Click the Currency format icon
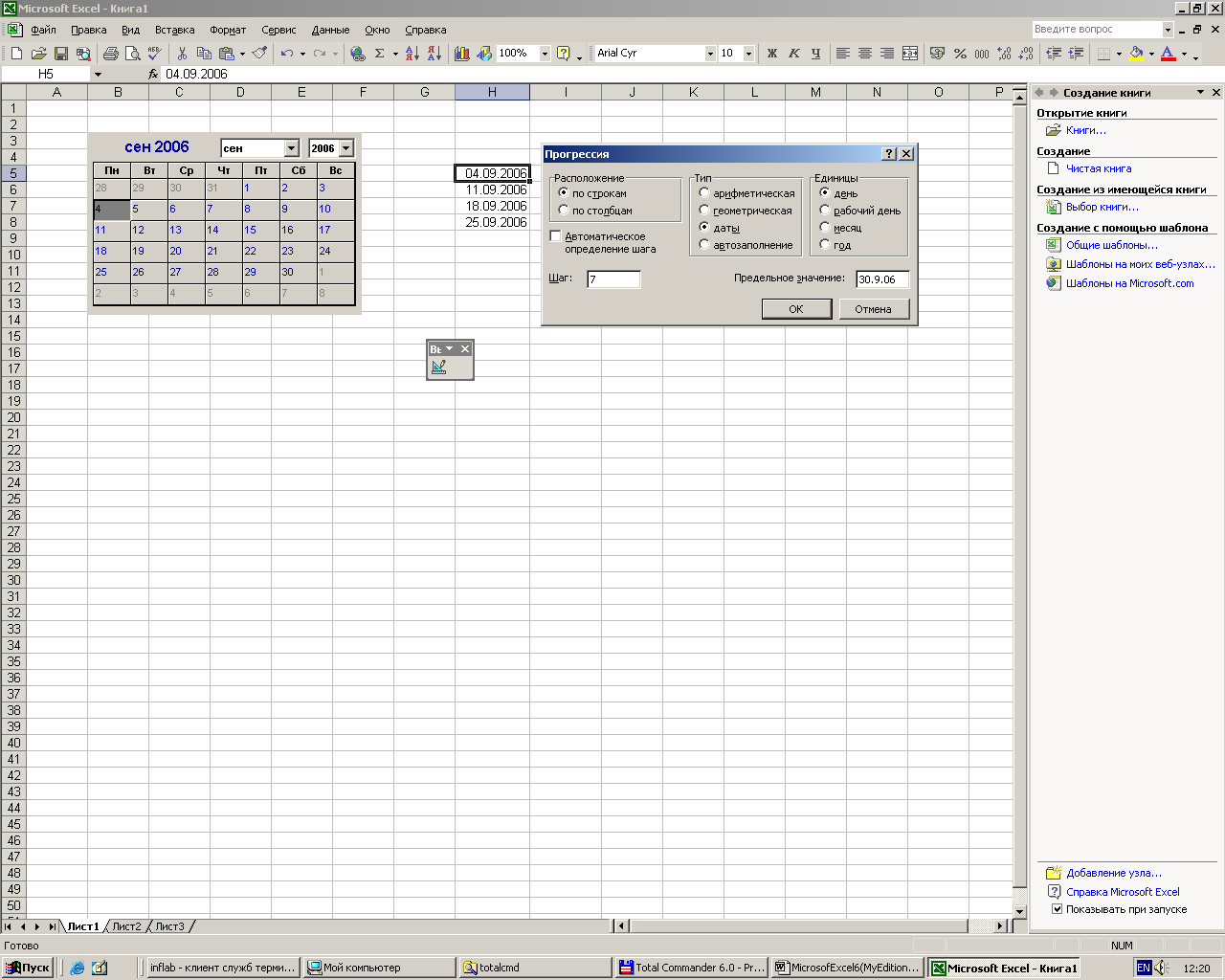 pos(937,54)
